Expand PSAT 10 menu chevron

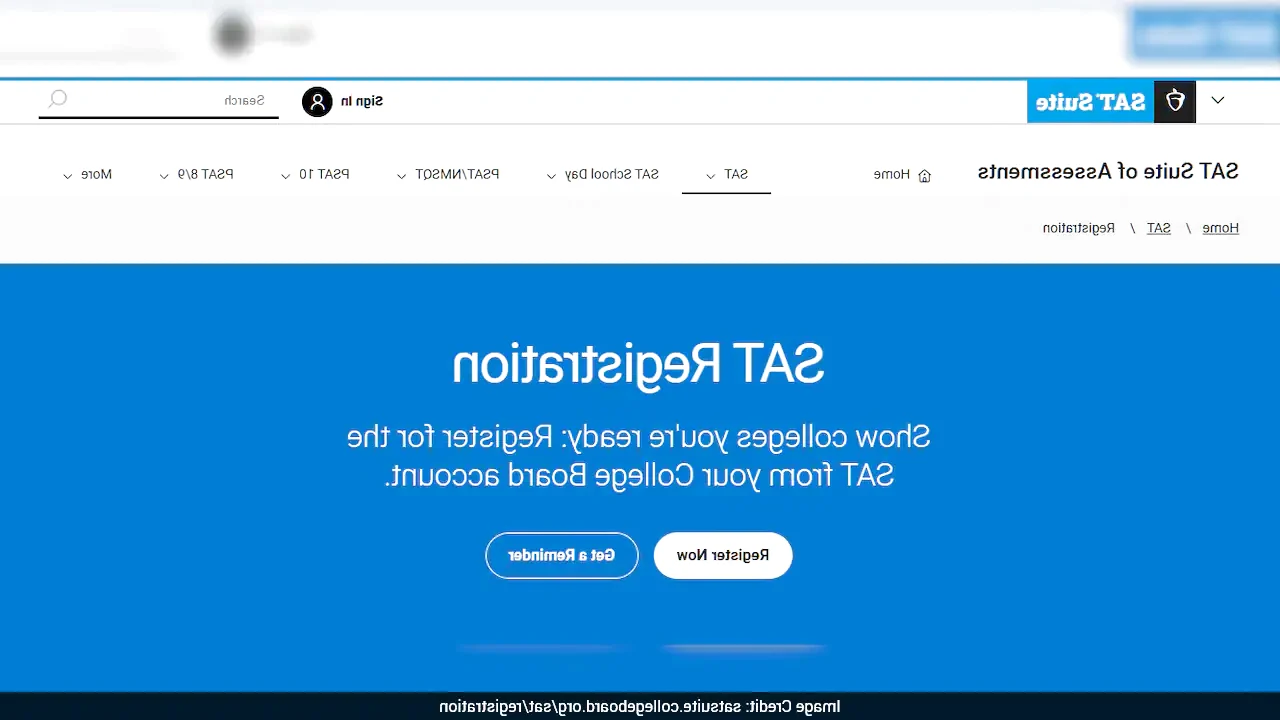click(286, 176)
